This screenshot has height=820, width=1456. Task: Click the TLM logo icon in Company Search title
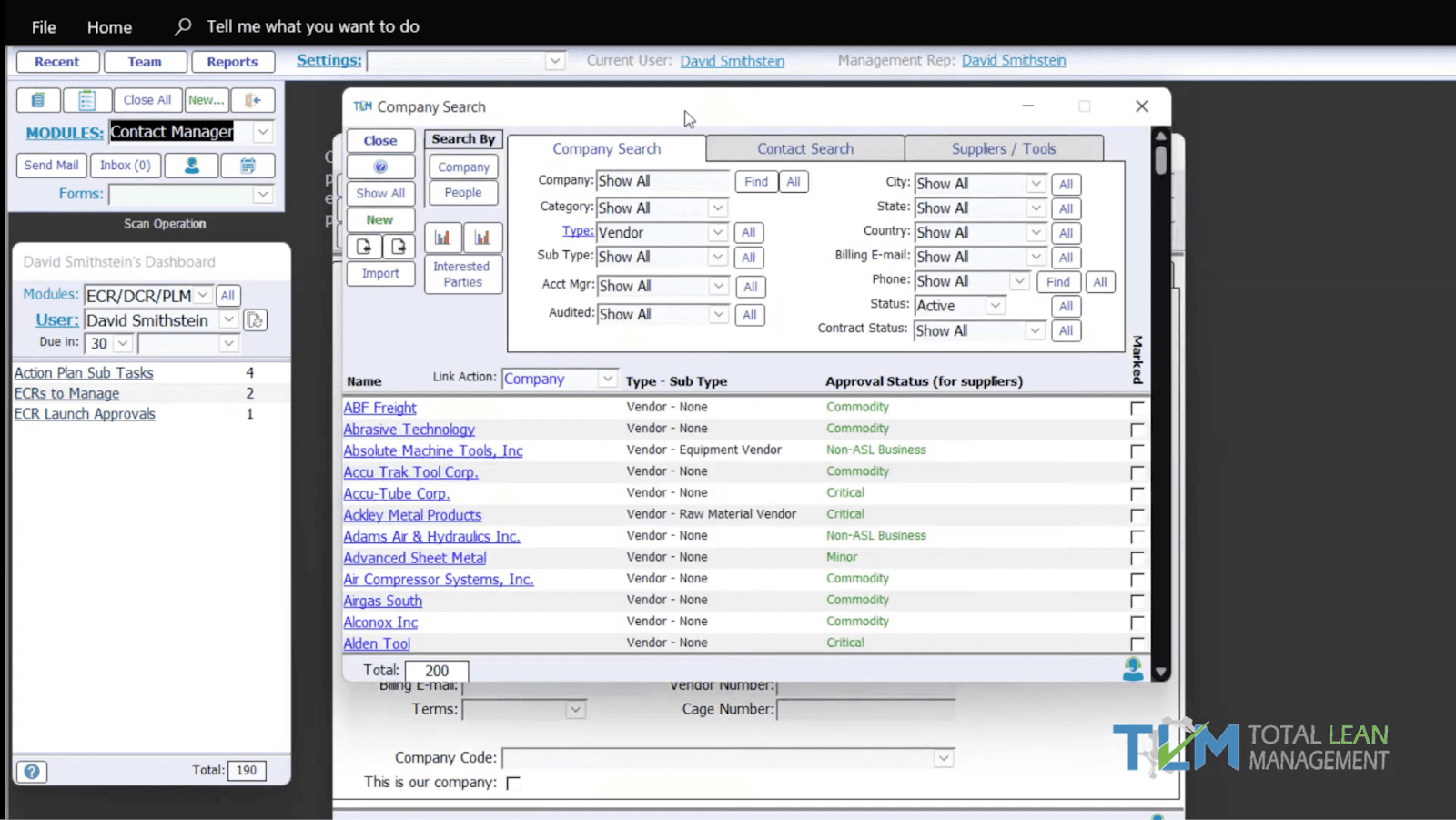(x=362, y=106)
